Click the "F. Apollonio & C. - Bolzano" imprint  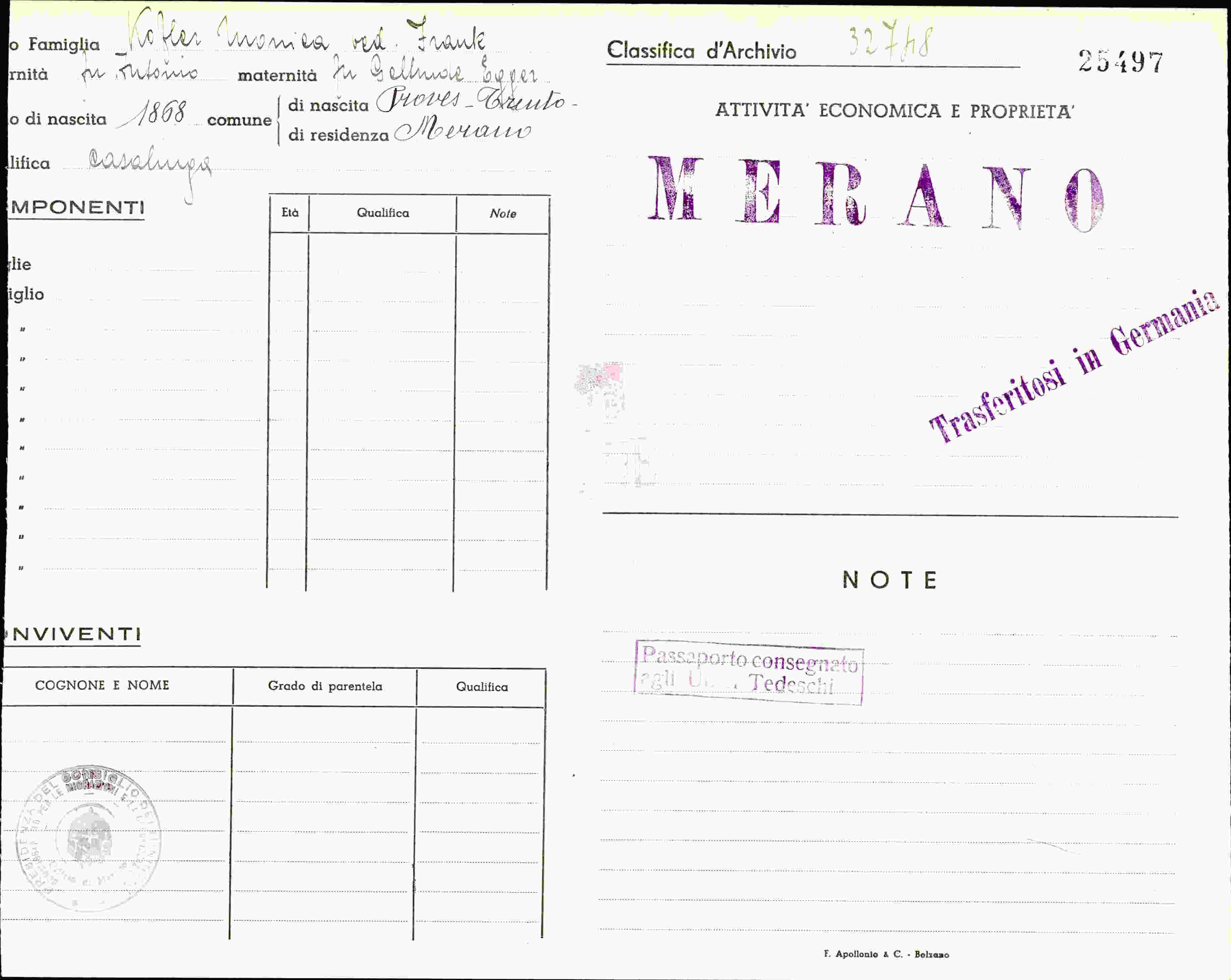tap(886, 954)
